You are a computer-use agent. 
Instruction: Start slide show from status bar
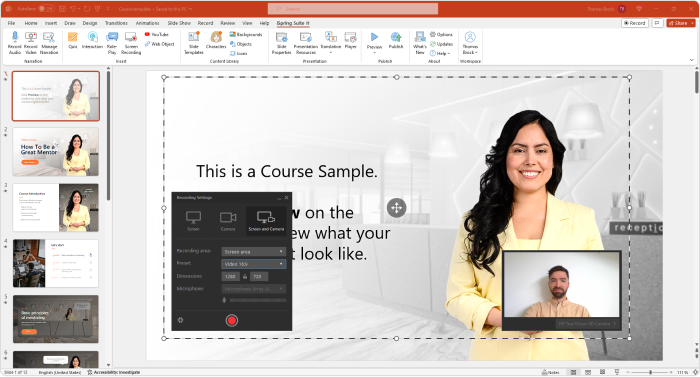point(617,372)
